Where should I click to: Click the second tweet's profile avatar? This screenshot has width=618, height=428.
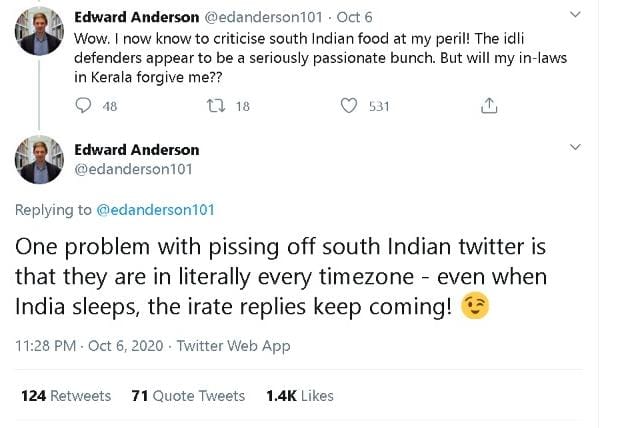[39, 160]
